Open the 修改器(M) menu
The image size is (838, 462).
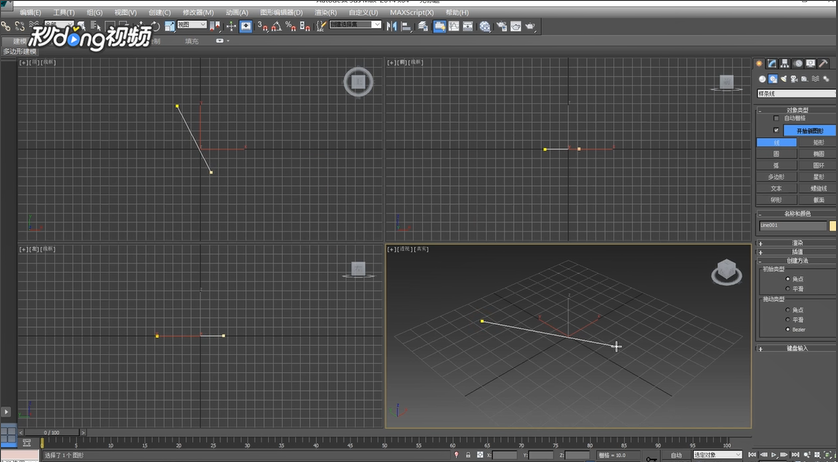coord(198,12)
